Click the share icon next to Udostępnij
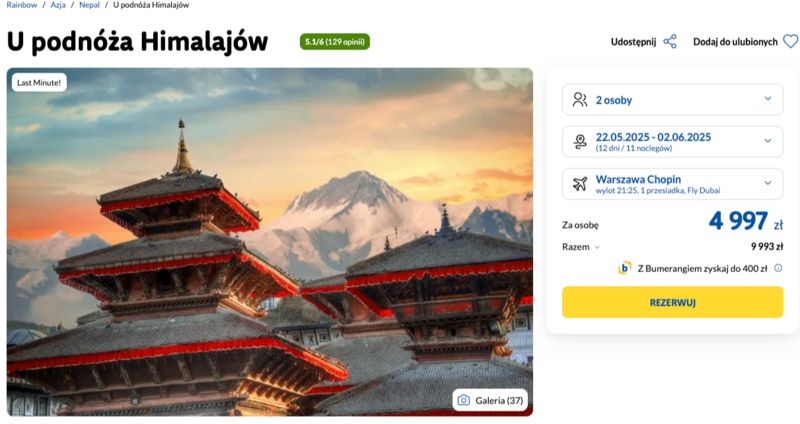This screenshot has width=800, height=424. pyautogui.click(x=670, y=41)
